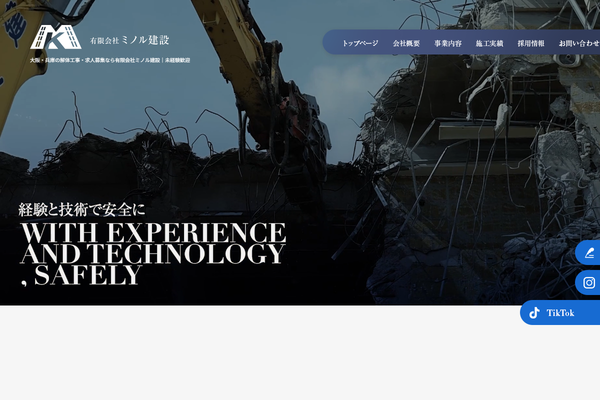Open 施工実績 menu item
This screenshot has height=400, width=600.
pos(489,43)
